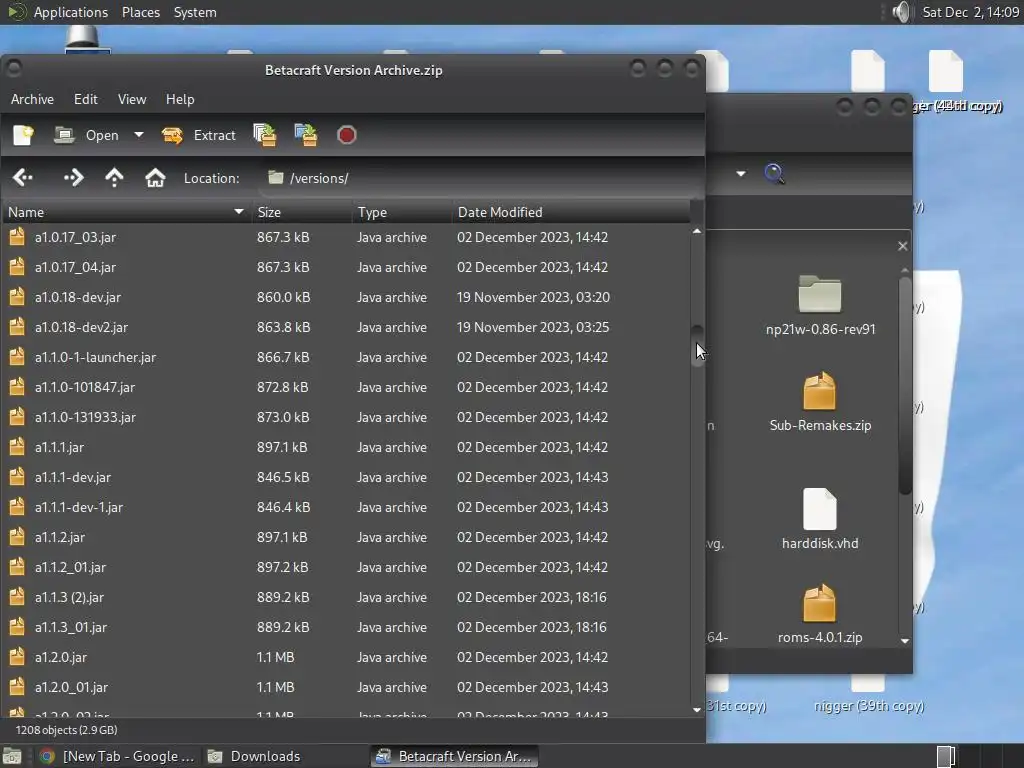This screenshot has width=1024, height=768.
Task: Click the Add files icon
Action: [x=264, y=135]
